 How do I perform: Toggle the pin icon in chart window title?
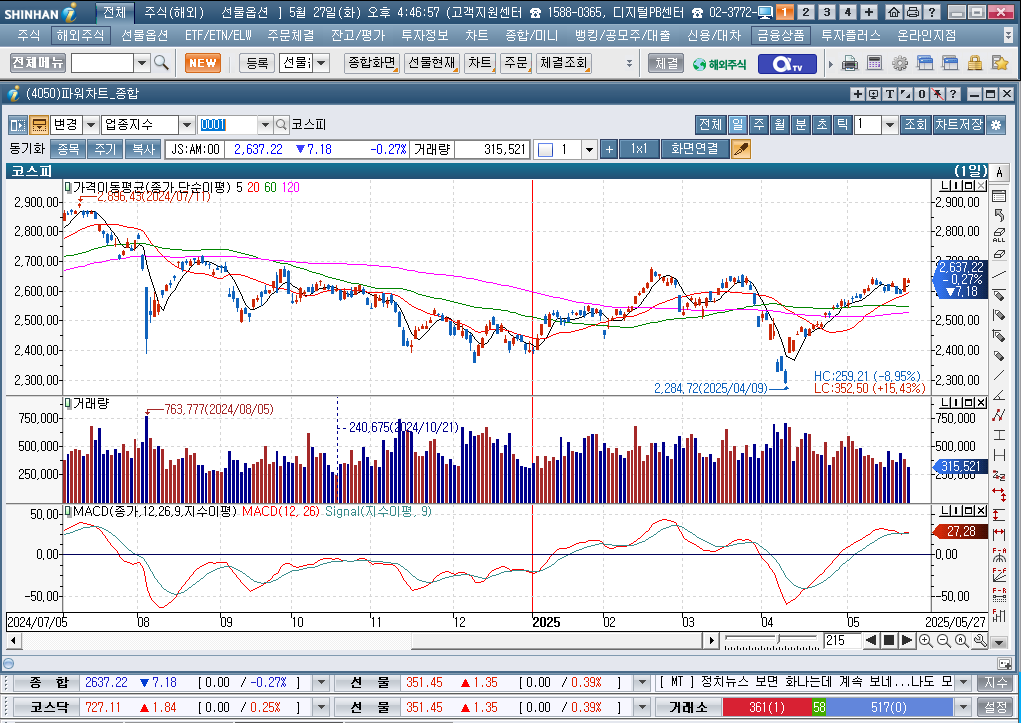[x=937, y=94]
